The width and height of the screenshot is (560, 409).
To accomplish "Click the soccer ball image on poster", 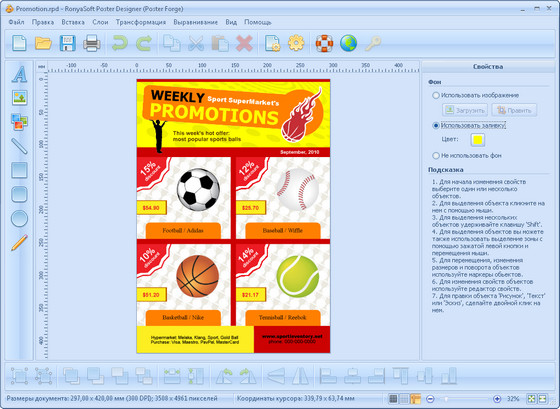I will tap(198, 190).
